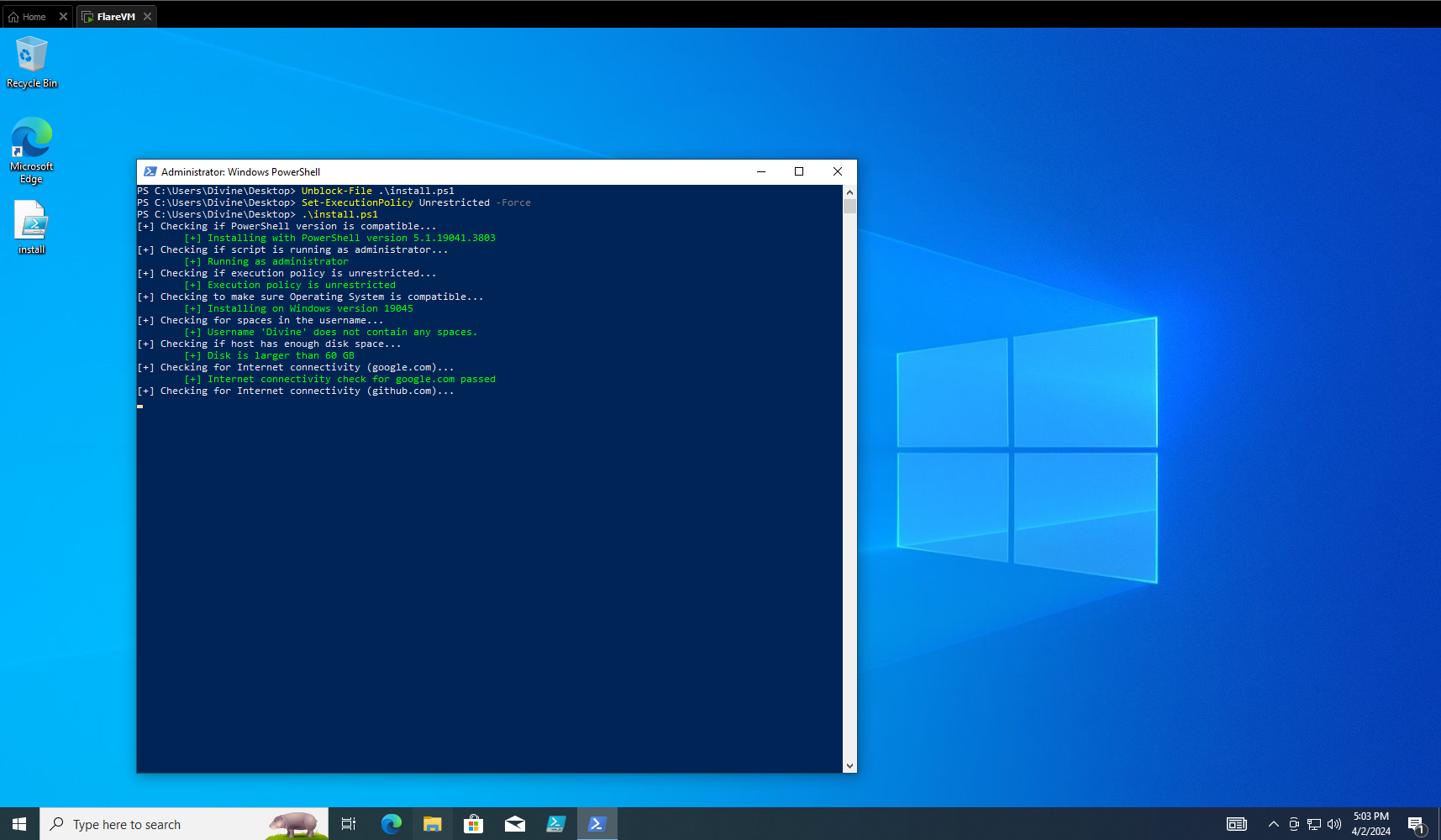Click the Meet Now tray icon
The width and height of the screenshot is (1441, 840).
[1294, 824]
